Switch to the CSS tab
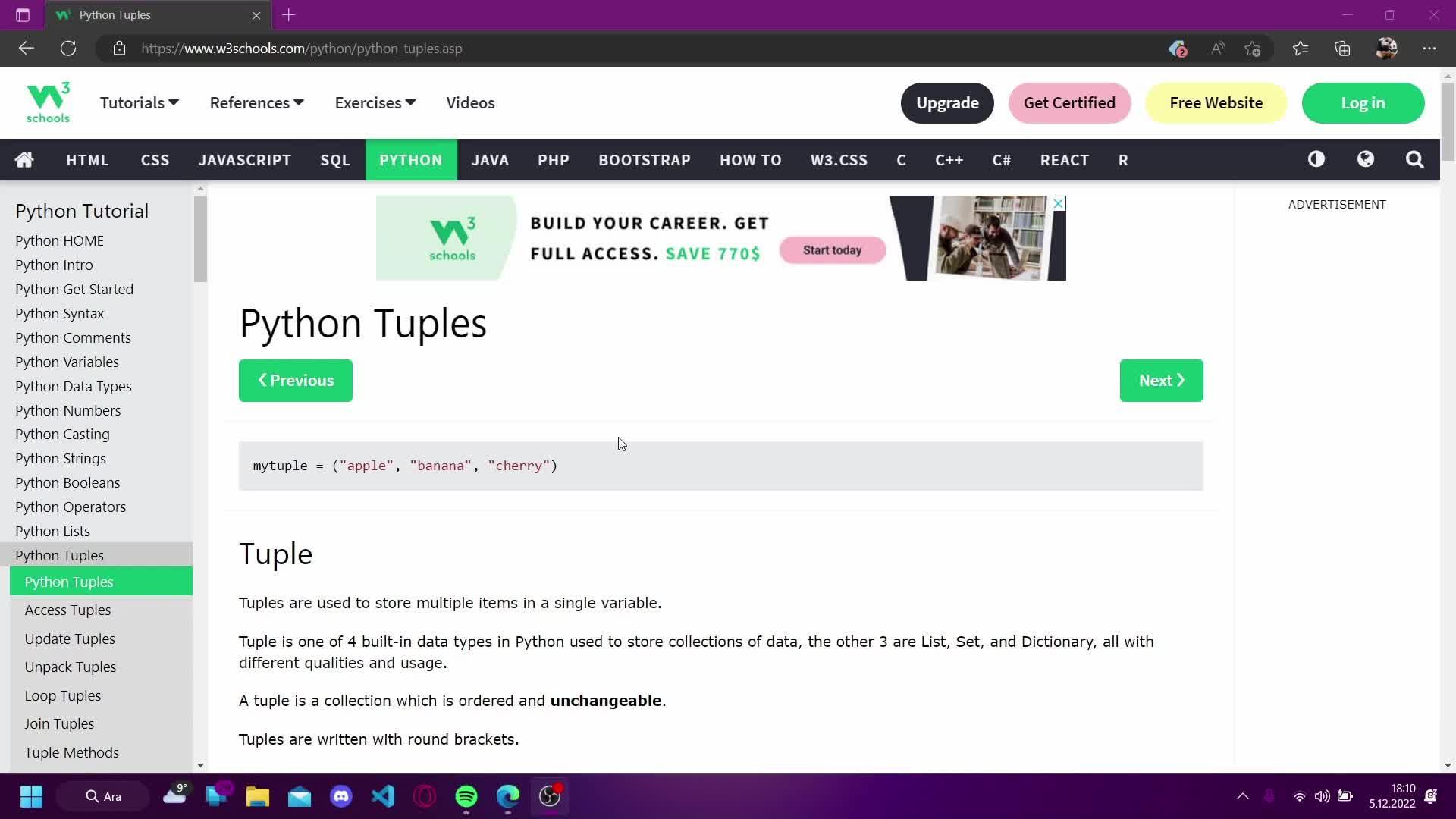Screen dimensions: 1456x819 (x=155, y=160)
